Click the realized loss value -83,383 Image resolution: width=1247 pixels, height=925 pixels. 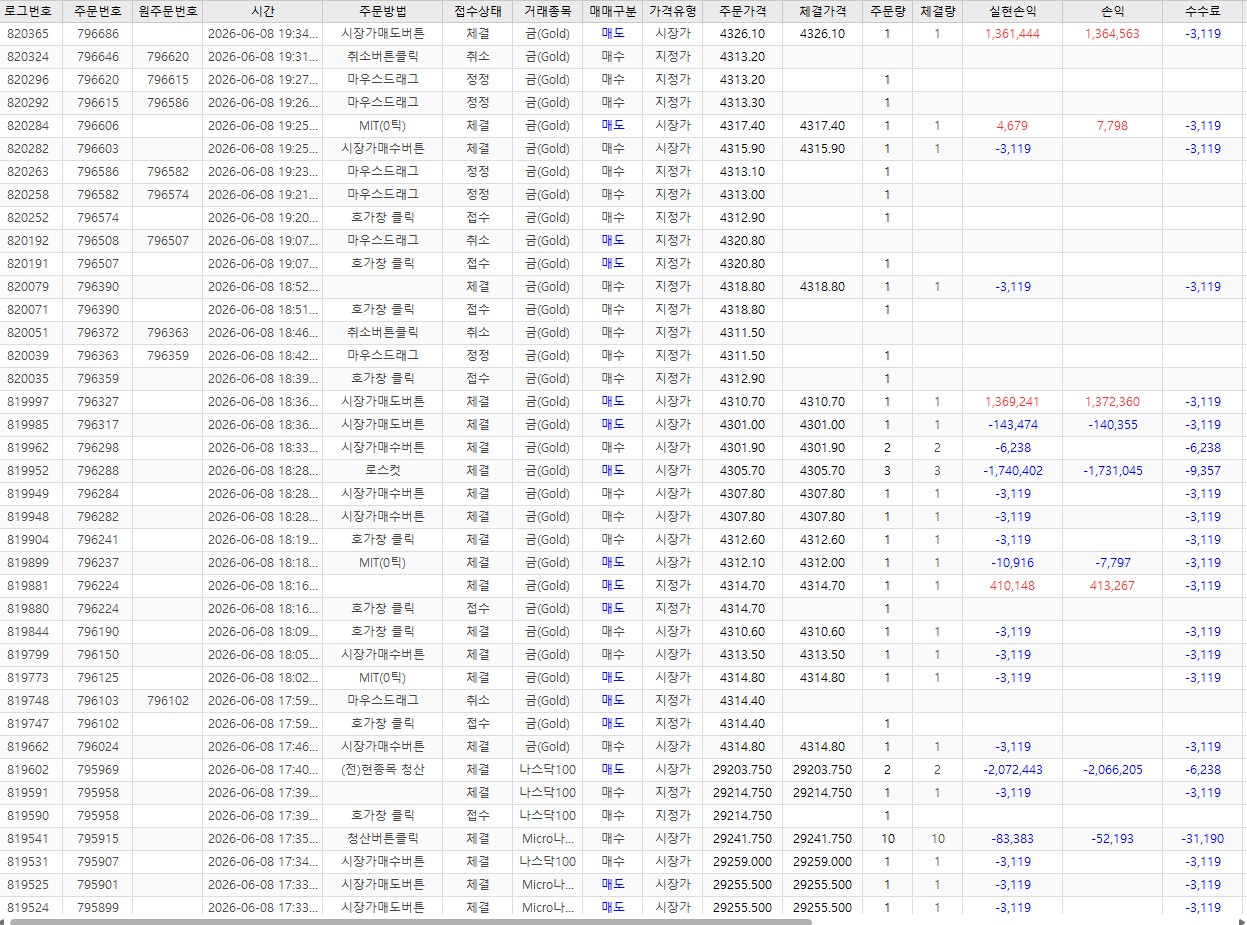point(1012,838)
